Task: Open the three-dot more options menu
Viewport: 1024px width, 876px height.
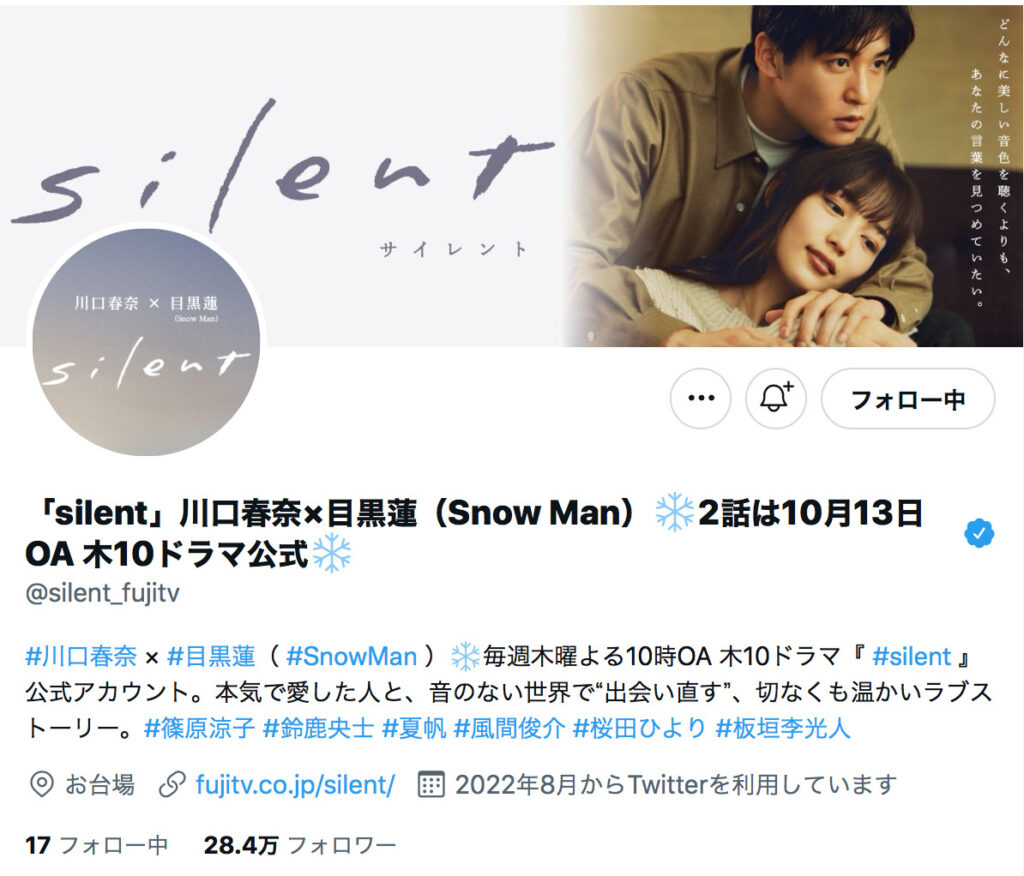Action: (x=700, y=398)
